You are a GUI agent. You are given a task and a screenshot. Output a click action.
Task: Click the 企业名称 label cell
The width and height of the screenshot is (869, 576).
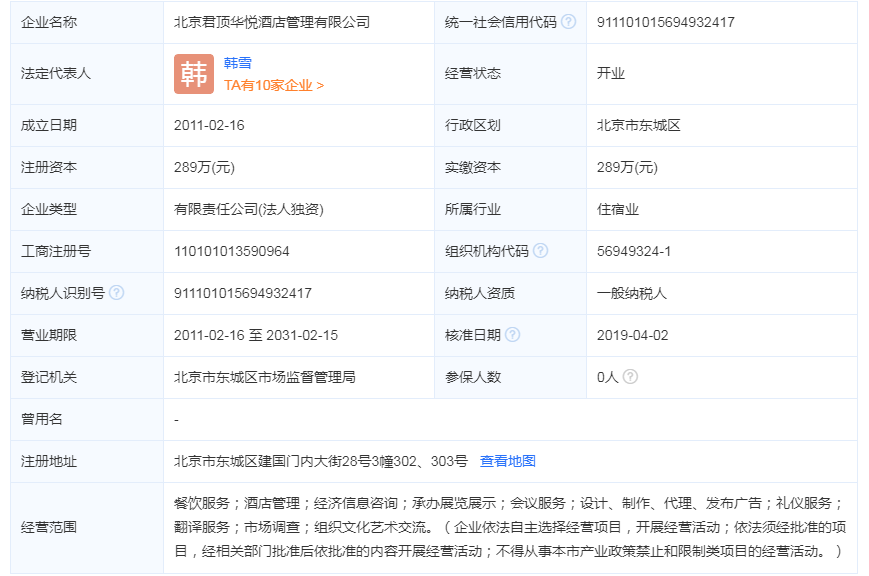(x=87, y=22)
